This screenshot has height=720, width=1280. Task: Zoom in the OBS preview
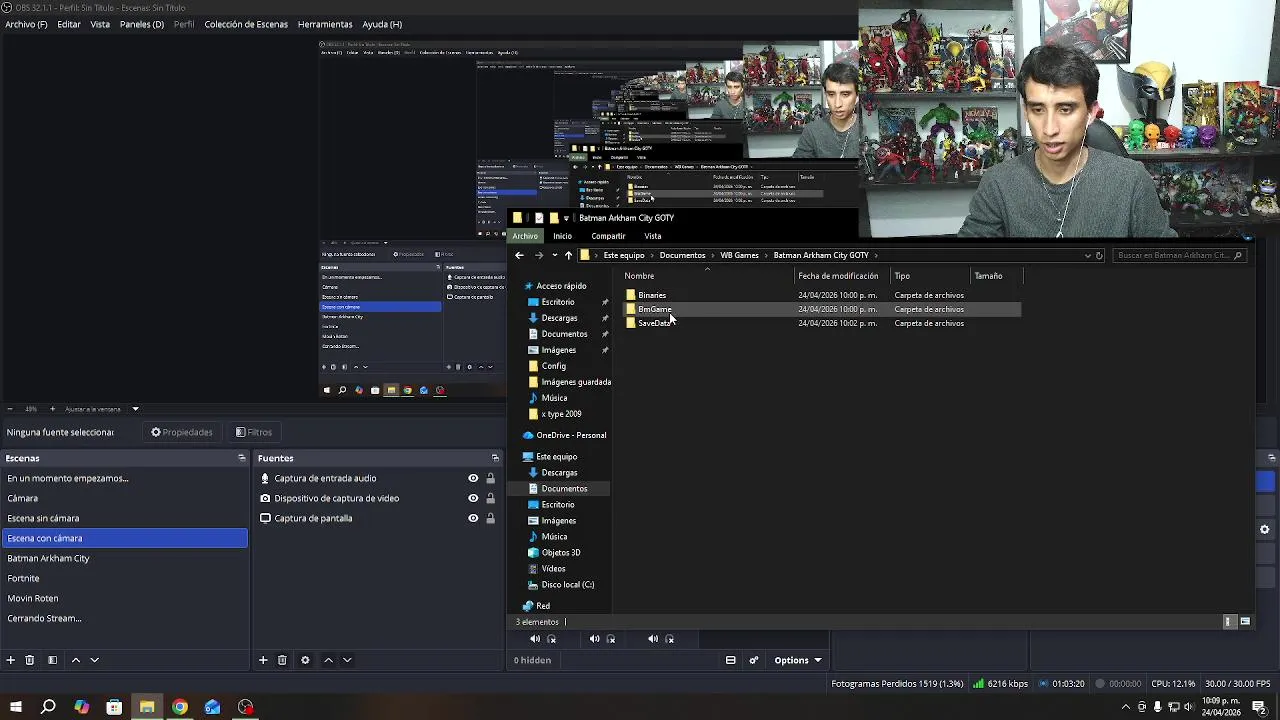[x=53, y=409]
